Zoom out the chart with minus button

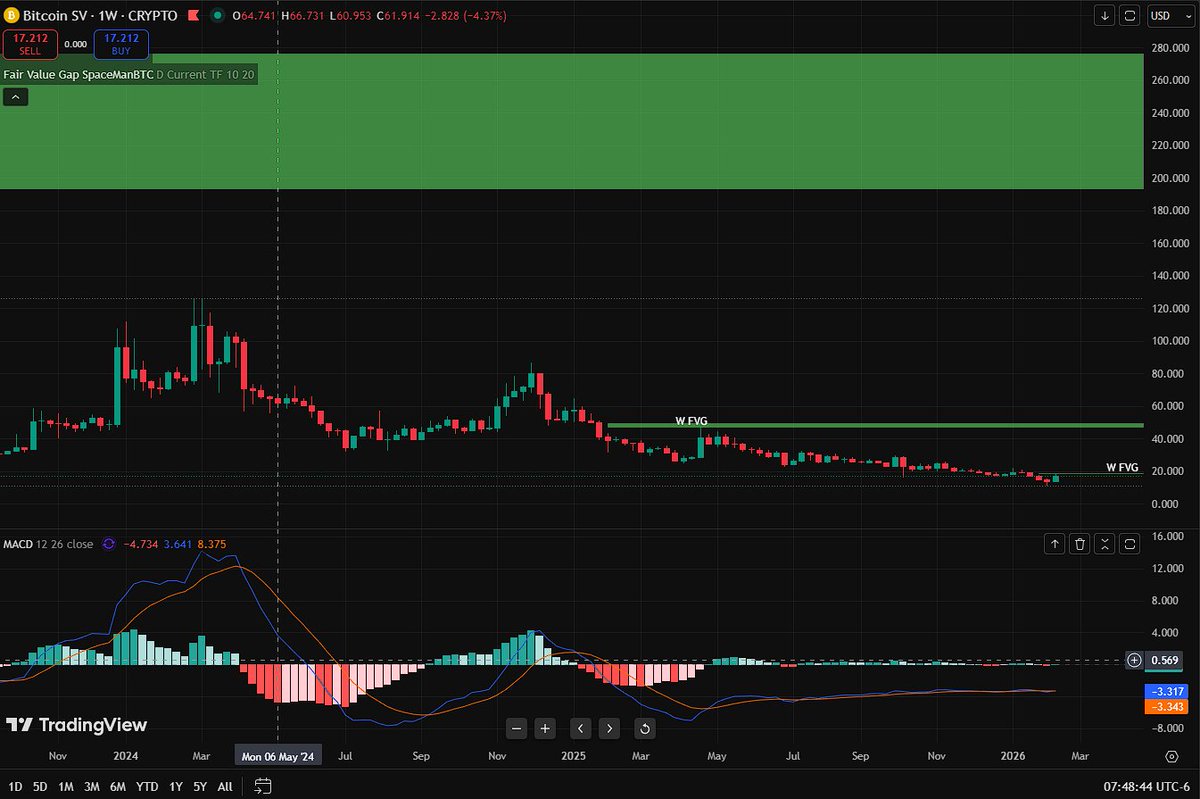pyautogui.click(x=517, y=728)
